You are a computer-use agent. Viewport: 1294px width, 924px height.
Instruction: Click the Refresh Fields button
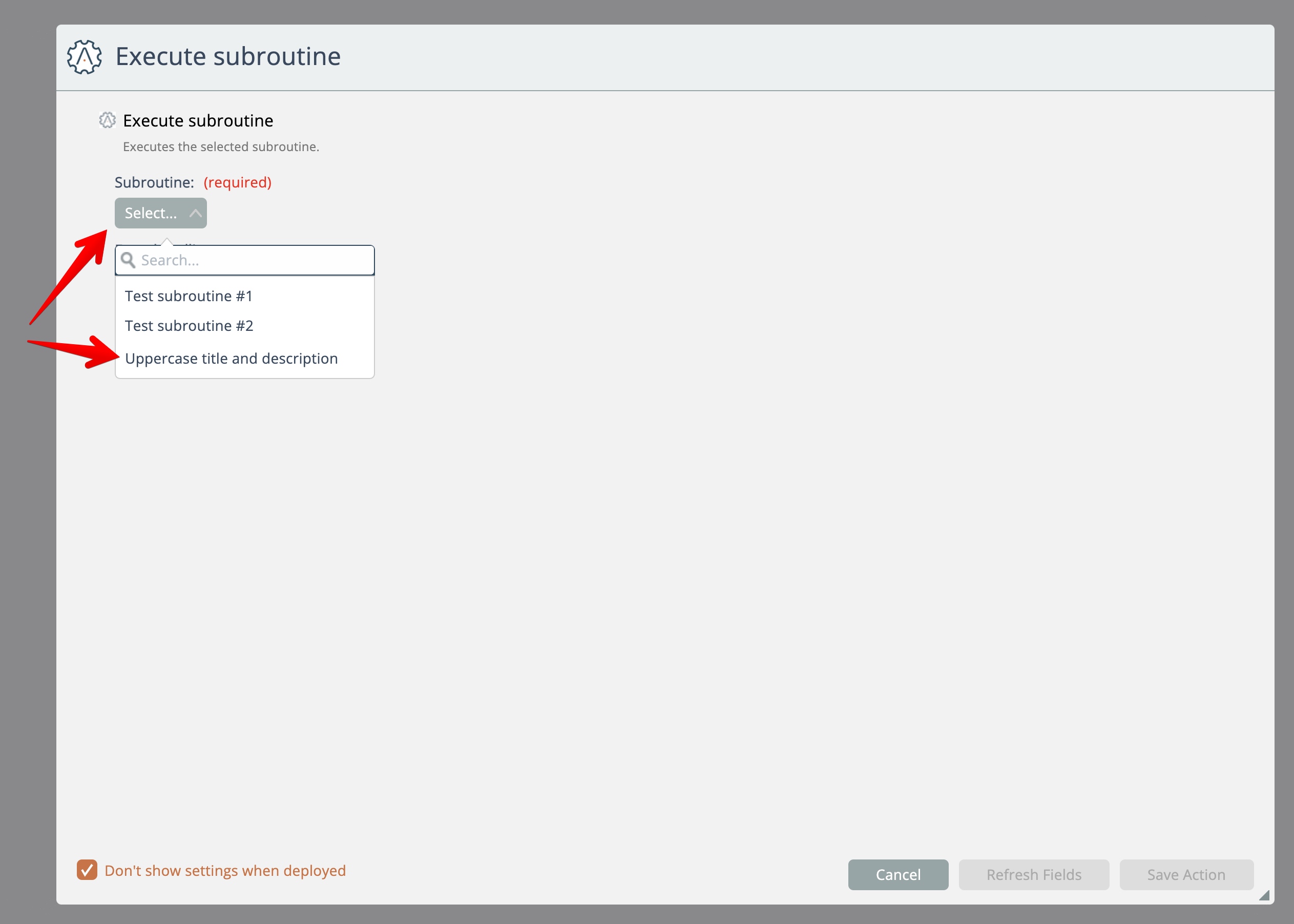point(1033,874)
